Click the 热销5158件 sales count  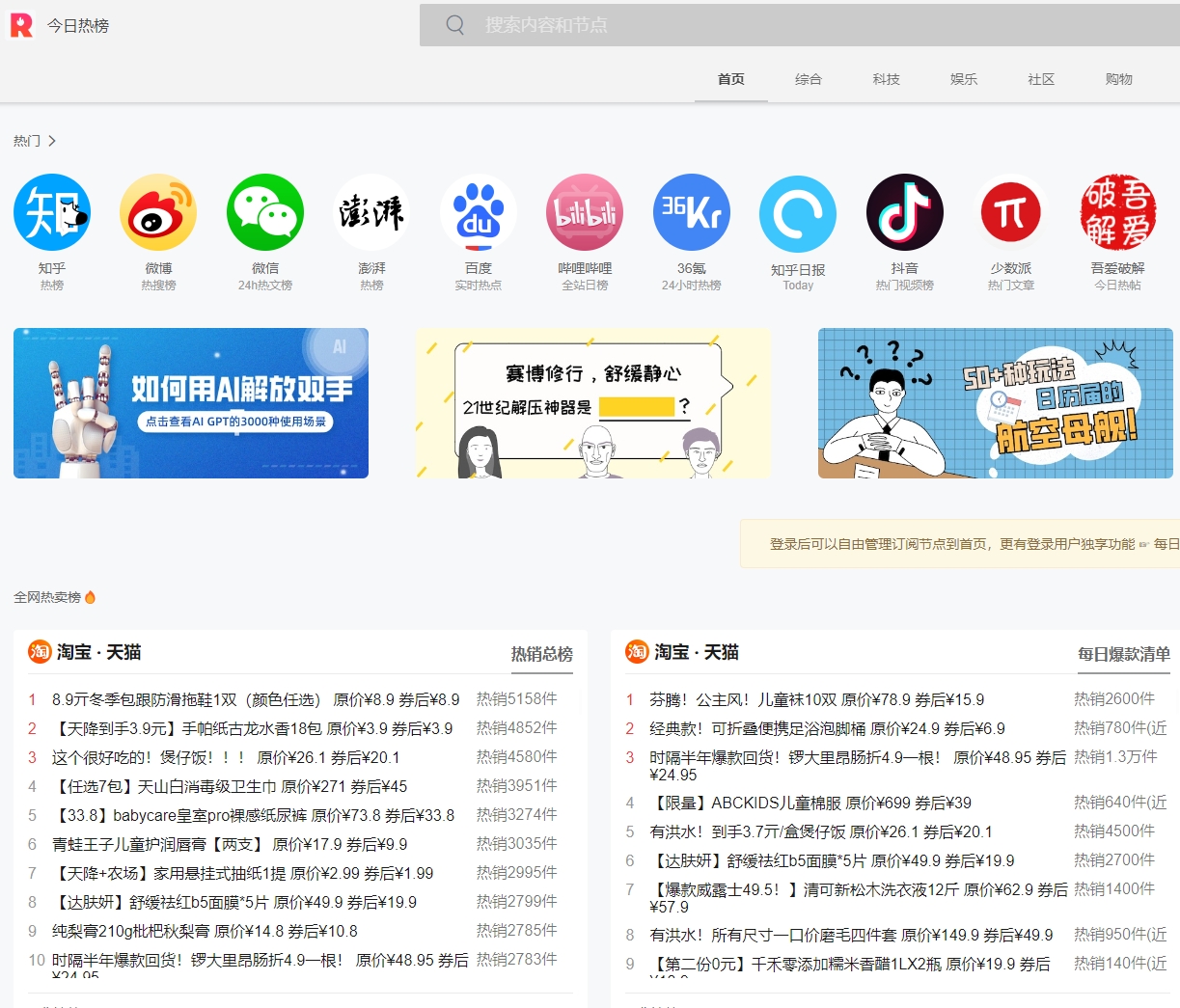tap(516, 698)
